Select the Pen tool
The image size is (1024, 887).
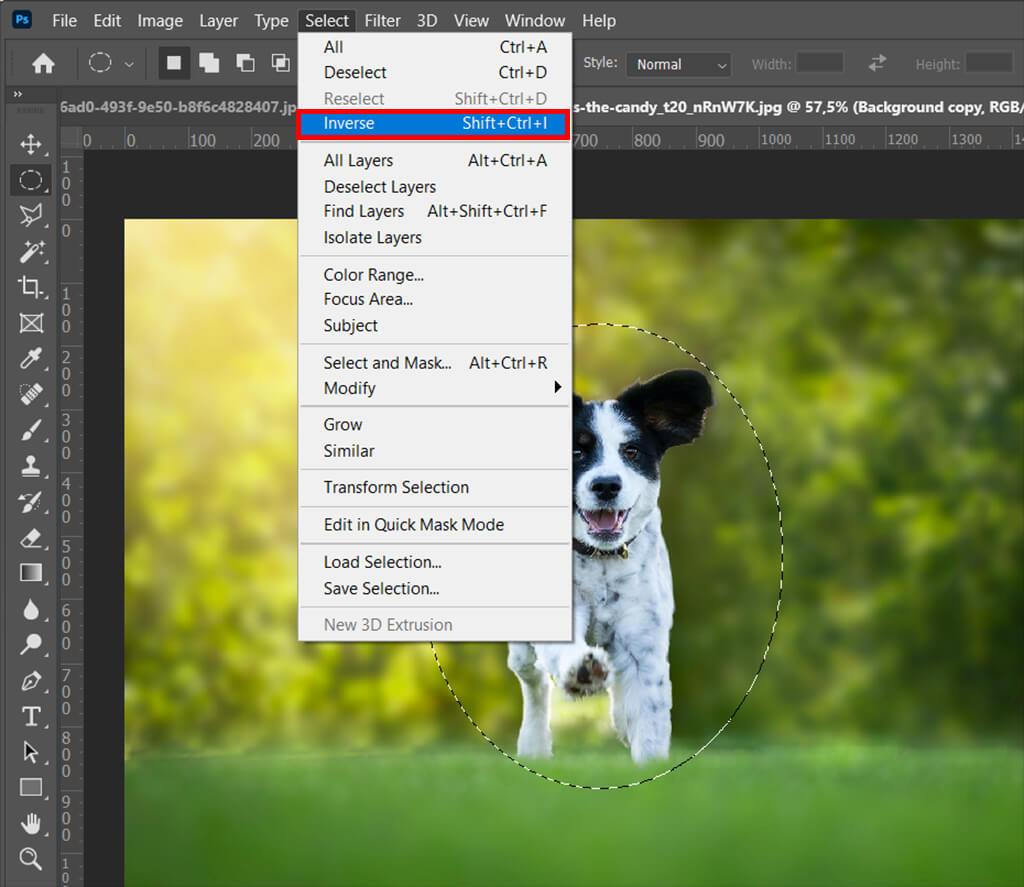tap(31, 681)
